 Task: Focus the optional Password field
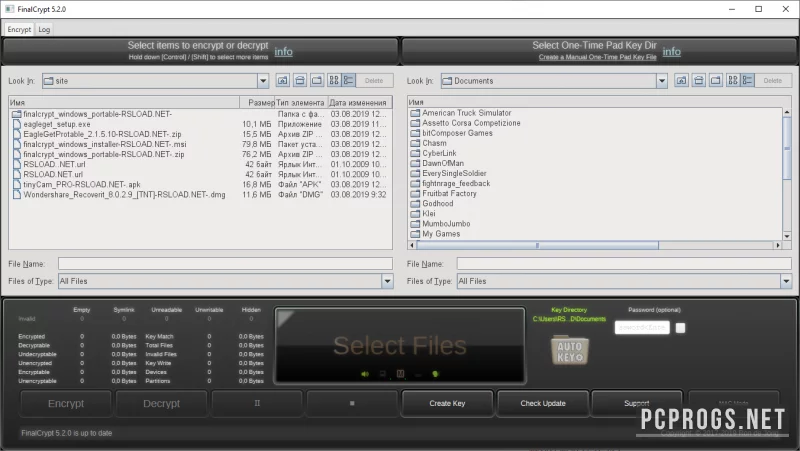642,328
